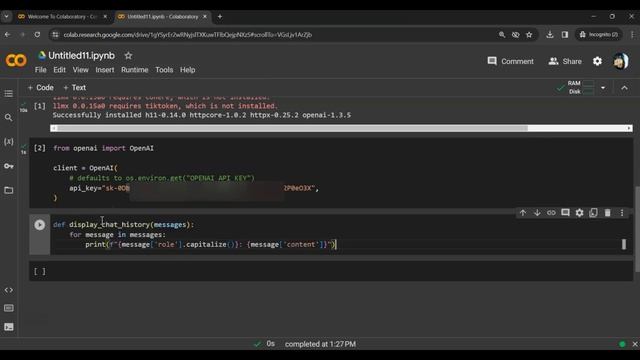640x360 pixels.
Task: Click the Share button
Action: coord(565,61)
